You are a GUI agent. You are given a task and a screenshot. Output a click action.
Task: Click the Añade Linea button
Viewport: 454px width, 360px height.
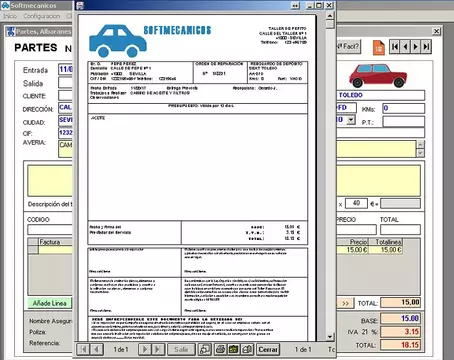click(x=50, y=303)
